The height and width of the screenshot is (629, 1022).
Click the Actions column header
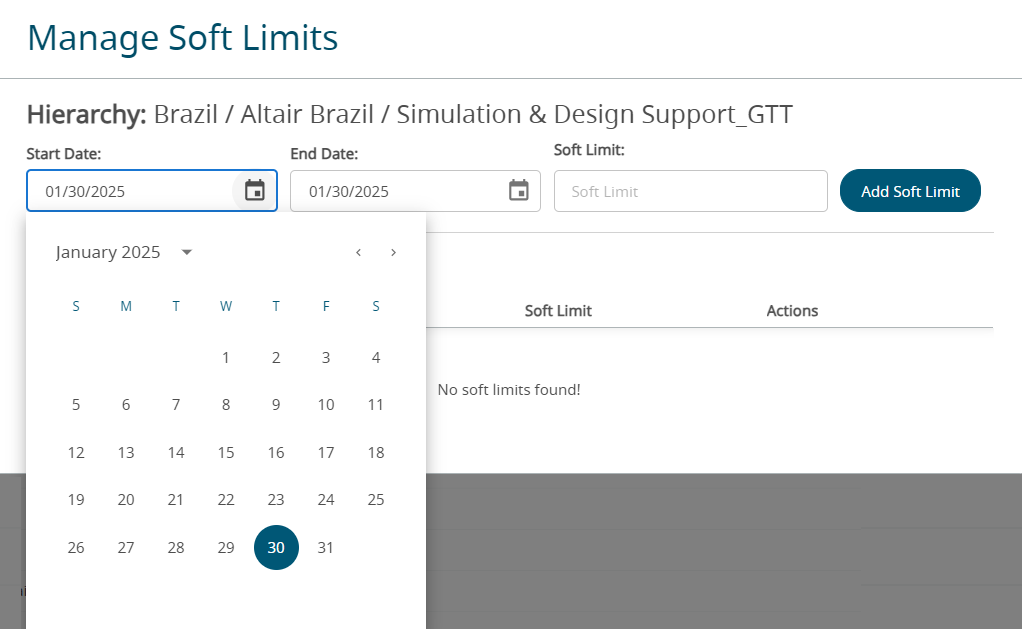[792, 311]
